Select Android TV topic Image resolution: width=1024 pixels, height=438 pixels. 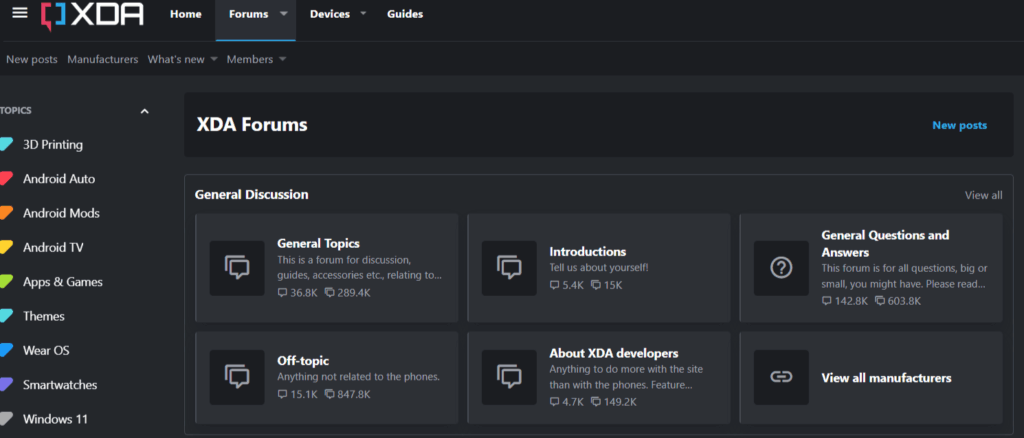[53, 247]
